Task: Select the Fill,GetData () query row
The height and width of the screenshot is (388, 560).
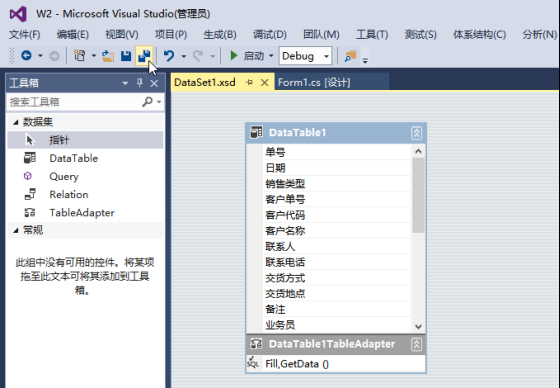Action: [336, 364]
